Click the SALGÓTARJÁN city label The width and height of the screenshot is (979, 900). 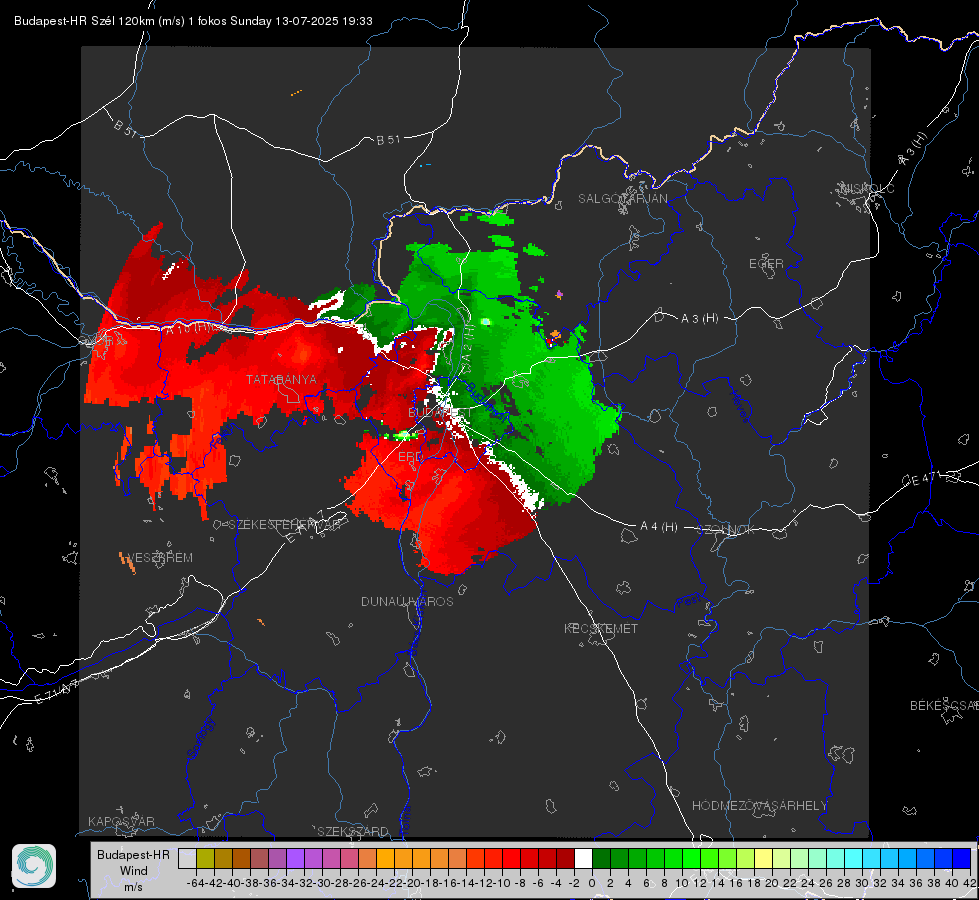tap(622, 199)
